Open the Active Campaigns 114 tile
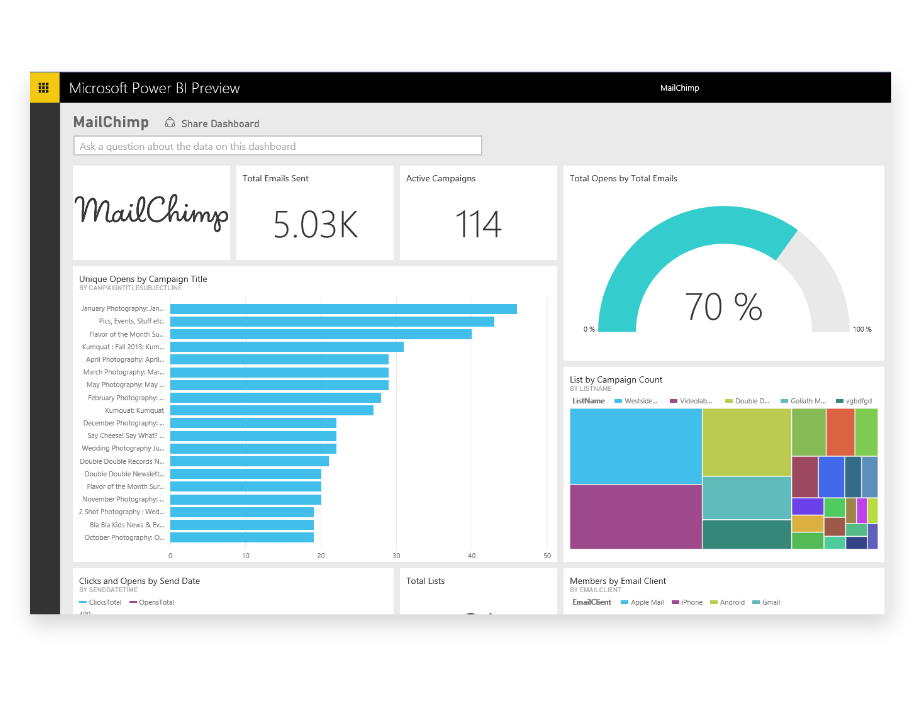 click(x=478, y=213)
